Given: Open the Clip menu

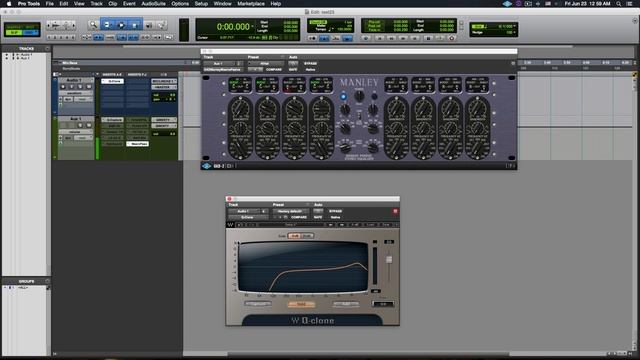Looking at the screenshot, I should [113, 4].
